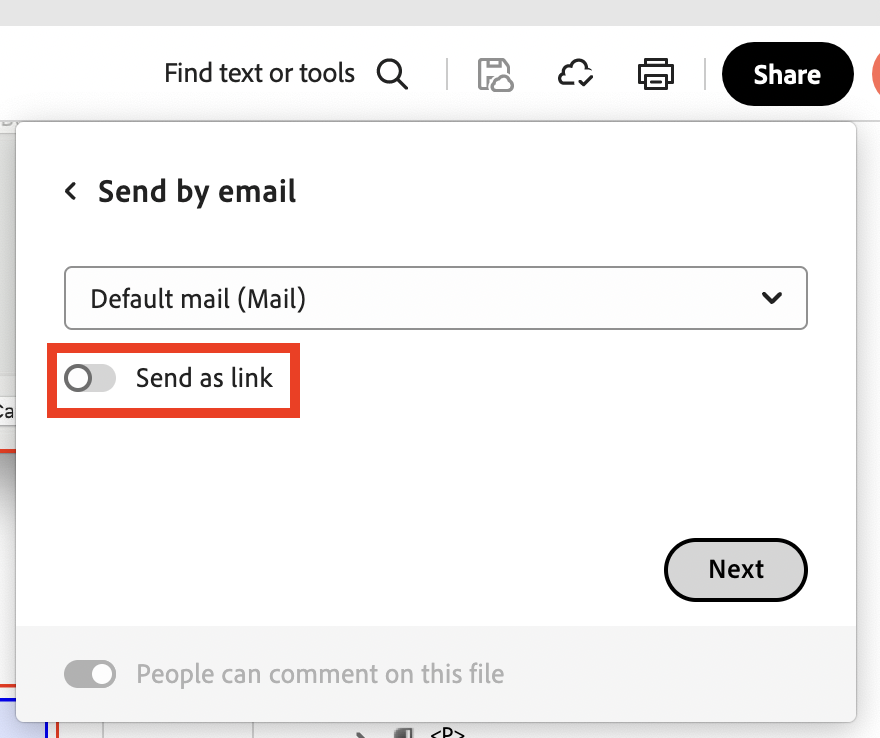Open the Default mail (Mail) dropdown
The image size is (880, 738).
(435, 298)
